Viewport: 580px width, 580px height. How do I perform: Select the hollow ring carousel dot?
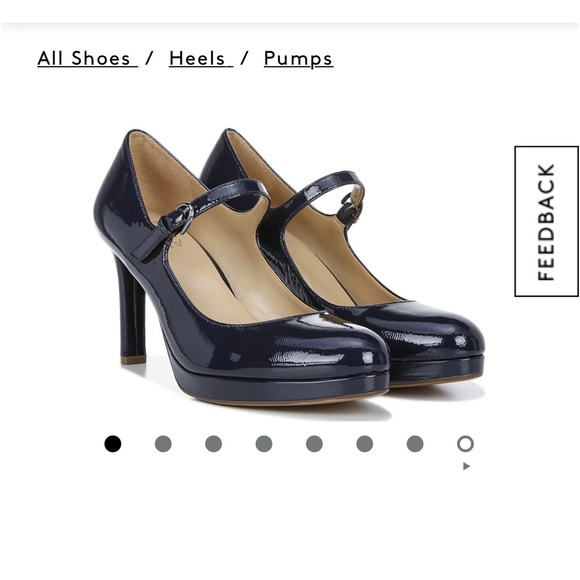click(465, 444)
